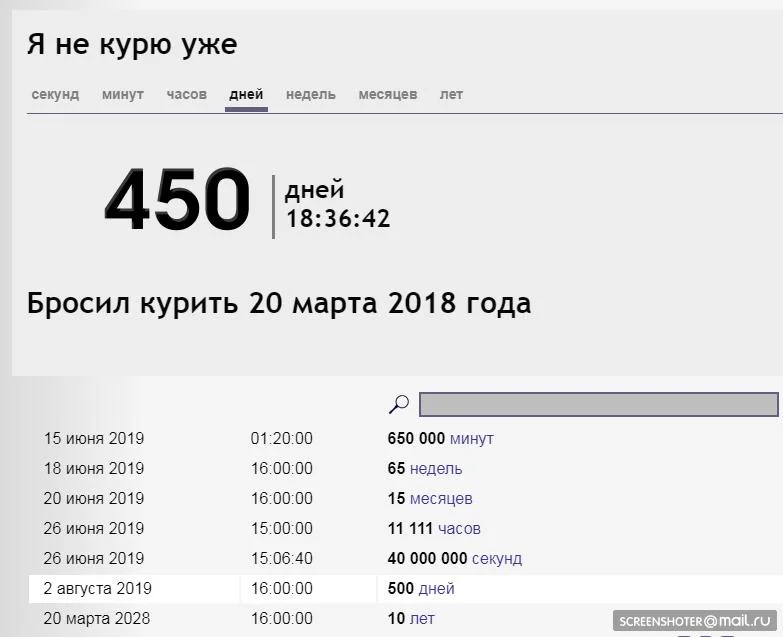
Task: Switch to the часов tab
Action: click(x=187, y=94)
